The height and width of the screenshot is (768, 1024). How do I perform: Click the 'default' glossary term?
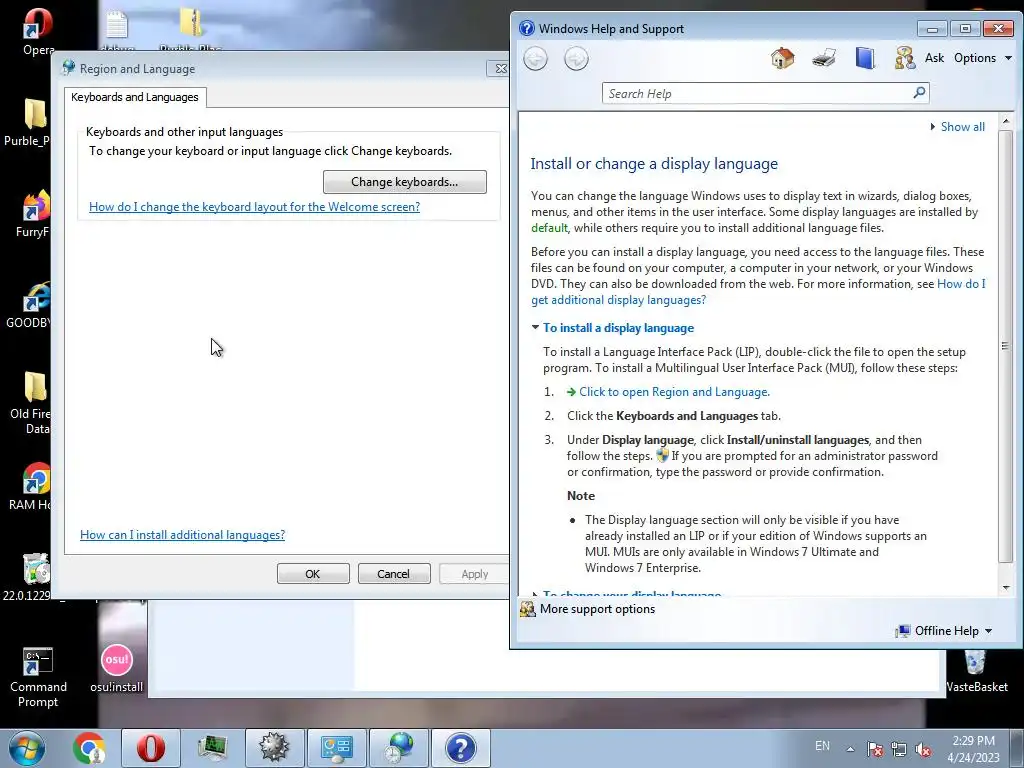[549, 228]
